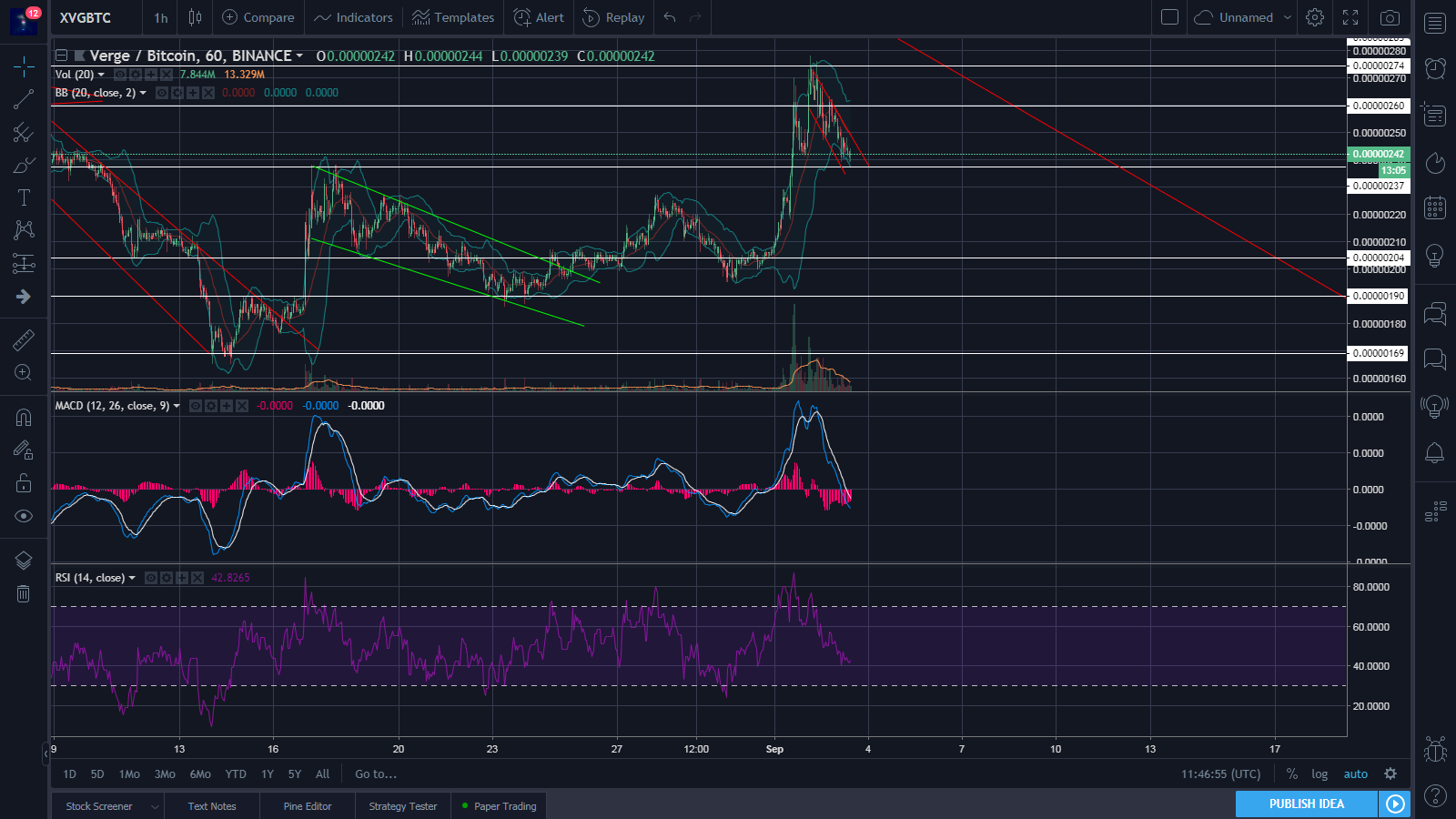Click the Compare button

click(258, 17)
